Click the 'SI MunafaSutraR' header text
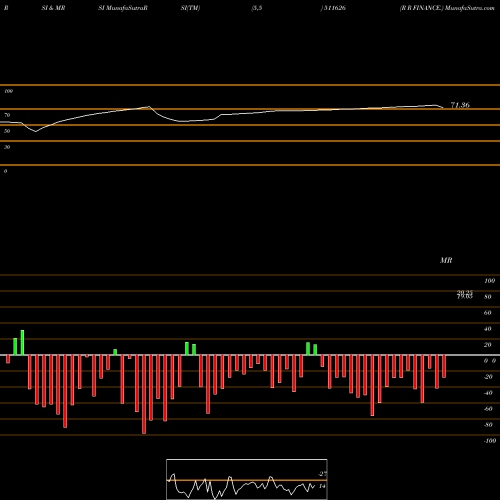This screenshot has width=500, height=500. (123, 8)
